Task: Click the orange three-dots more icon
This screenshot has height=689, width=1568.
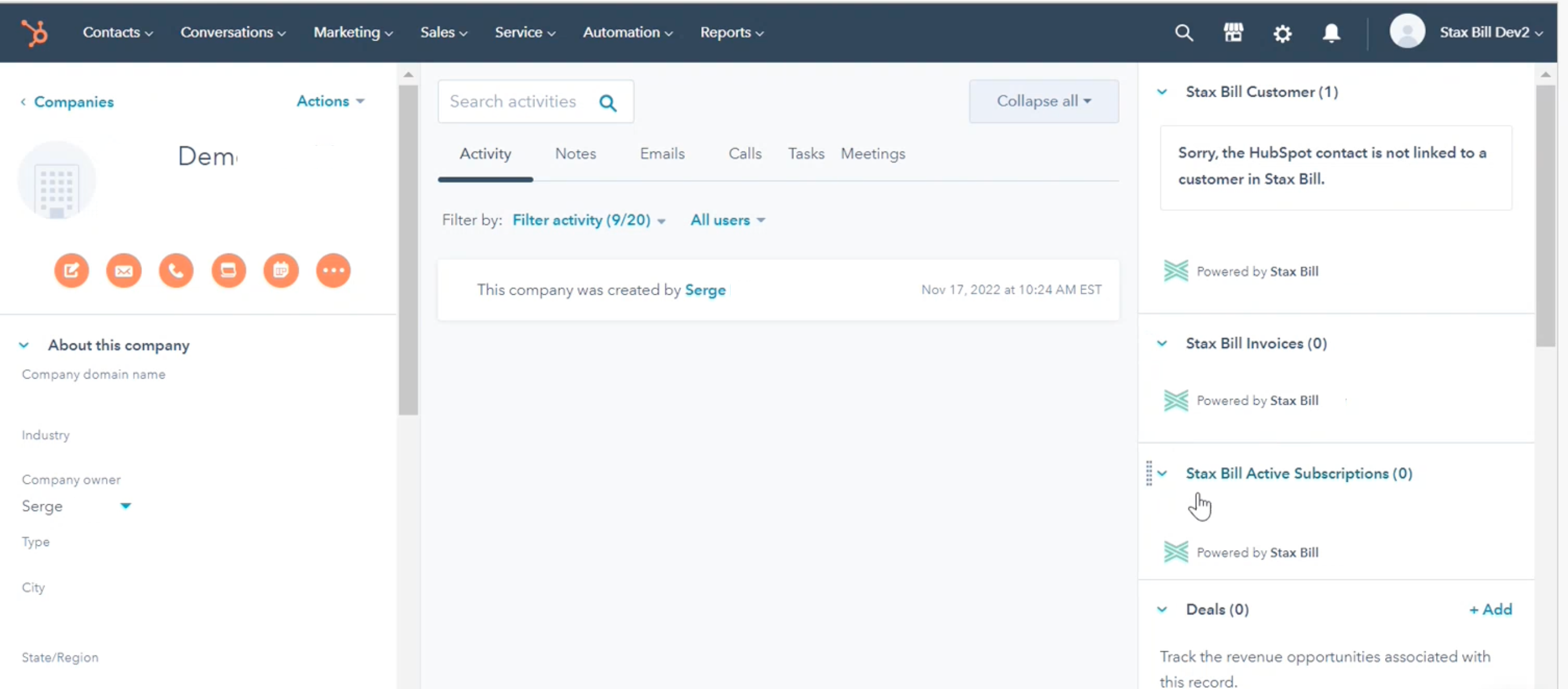Action: pyautogui.click(x=333, y=270)
